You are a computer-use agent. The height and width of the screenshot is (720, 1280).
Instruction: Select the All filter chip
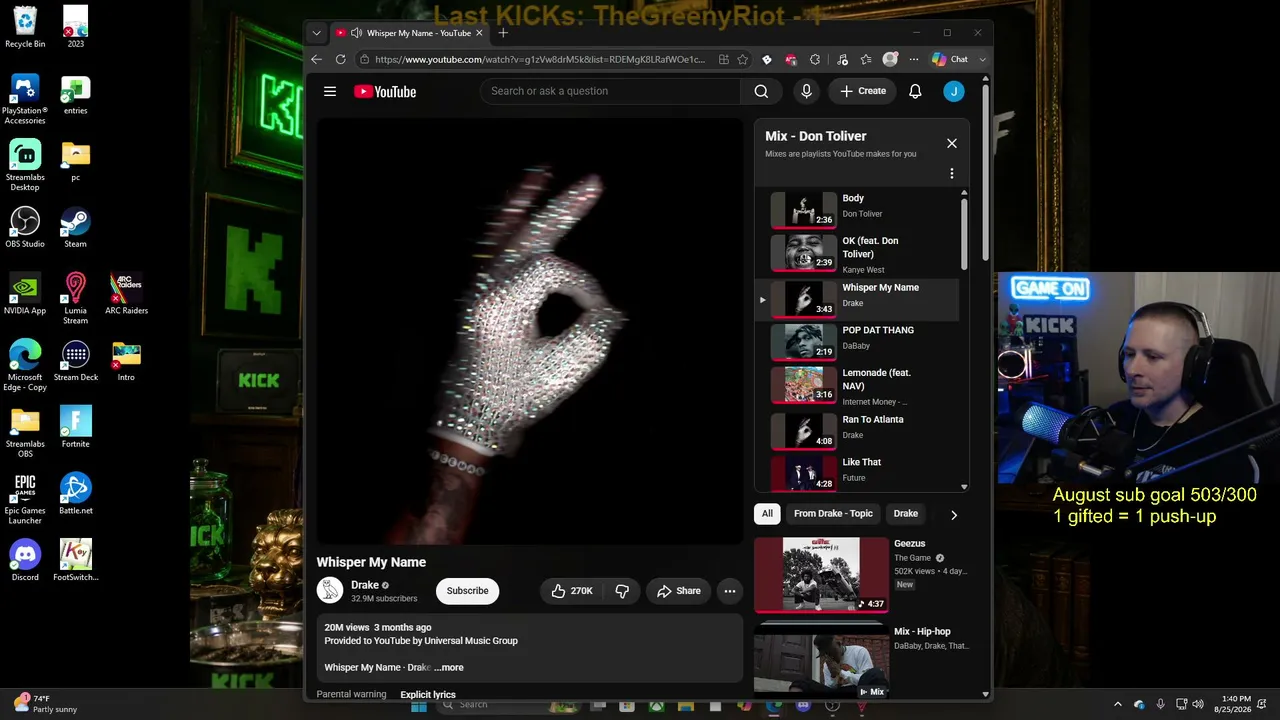coord(767,514)
